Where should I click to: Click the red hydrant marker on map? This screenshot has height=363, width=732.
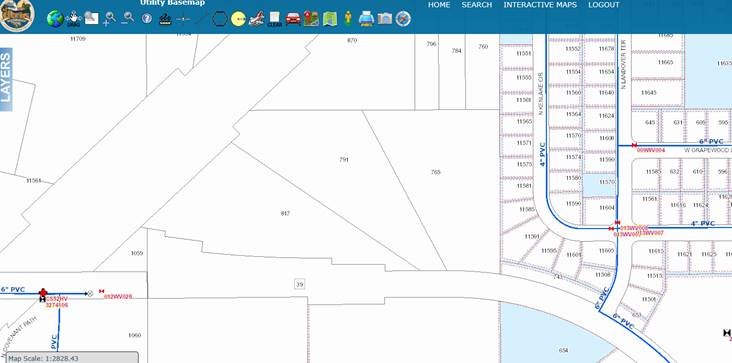click(x=43, y=293)
